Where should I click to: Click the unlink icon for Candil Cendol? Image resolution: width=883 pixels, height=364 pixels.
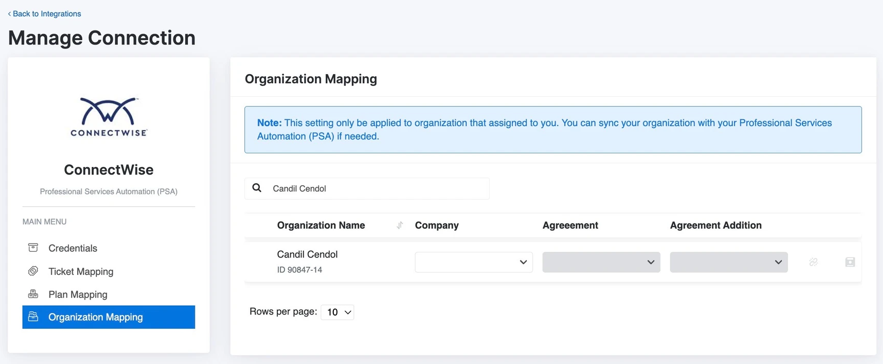813,262
